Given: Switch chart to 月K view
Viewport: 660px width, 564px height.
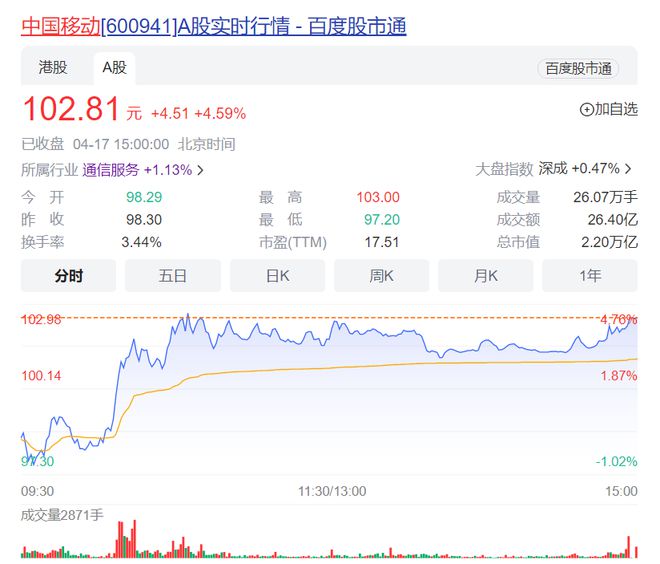Looking at the screenshot, I should (x=486, y=276).
